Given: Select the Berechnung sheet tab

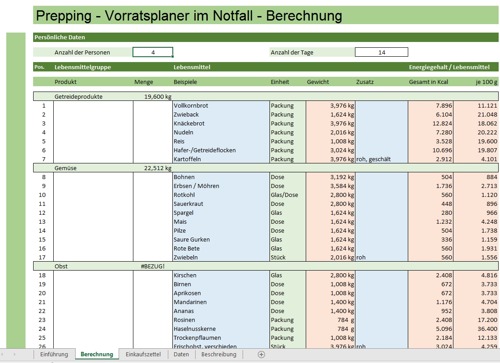Looking at the screenshot, I should [97, 354].
